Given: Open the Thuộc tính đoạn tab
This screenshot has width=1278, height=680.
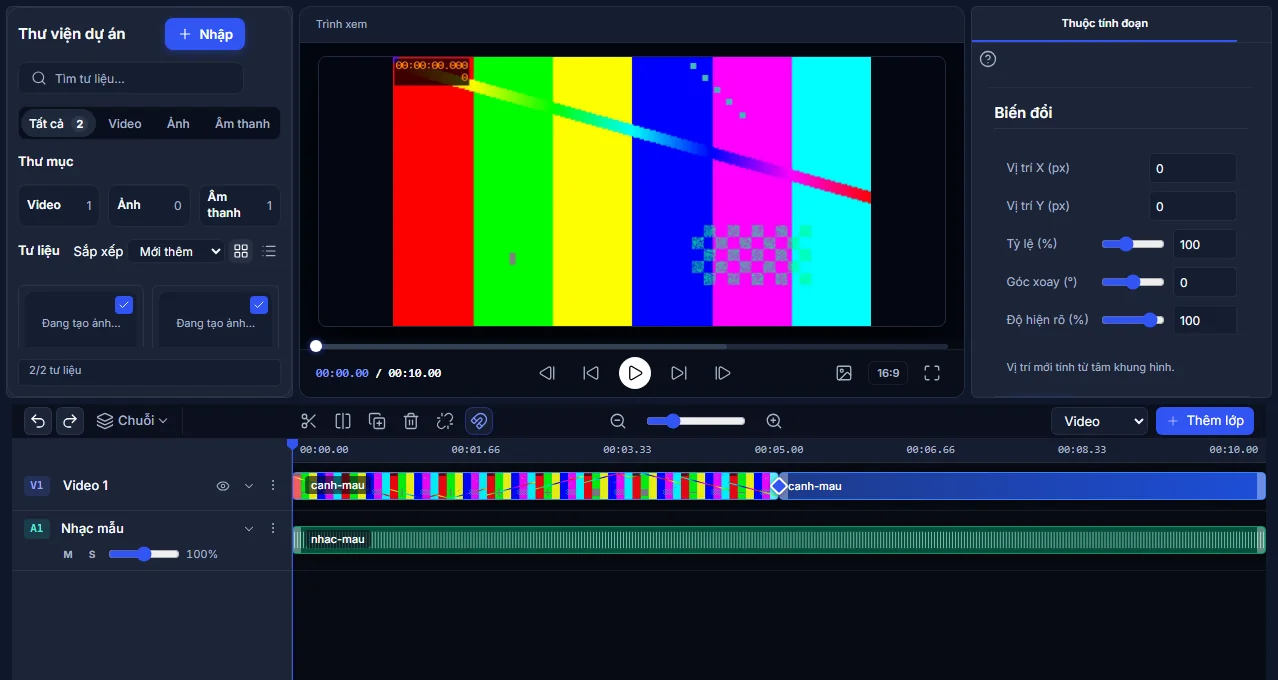Looking at the screenshot, I should pyautogui.click(x=1105, y=23).
